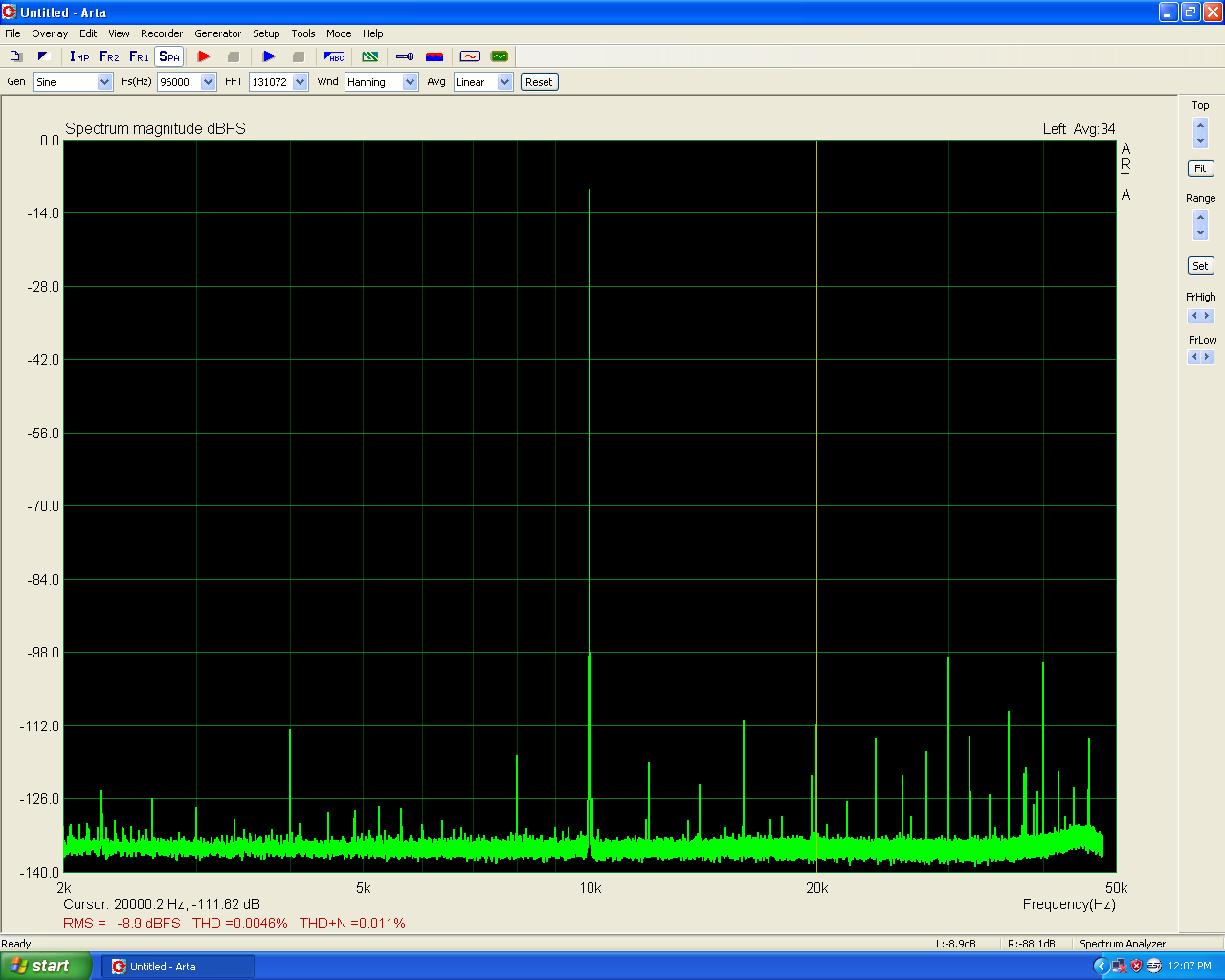Click the FrHigh right arrow

1207,316
